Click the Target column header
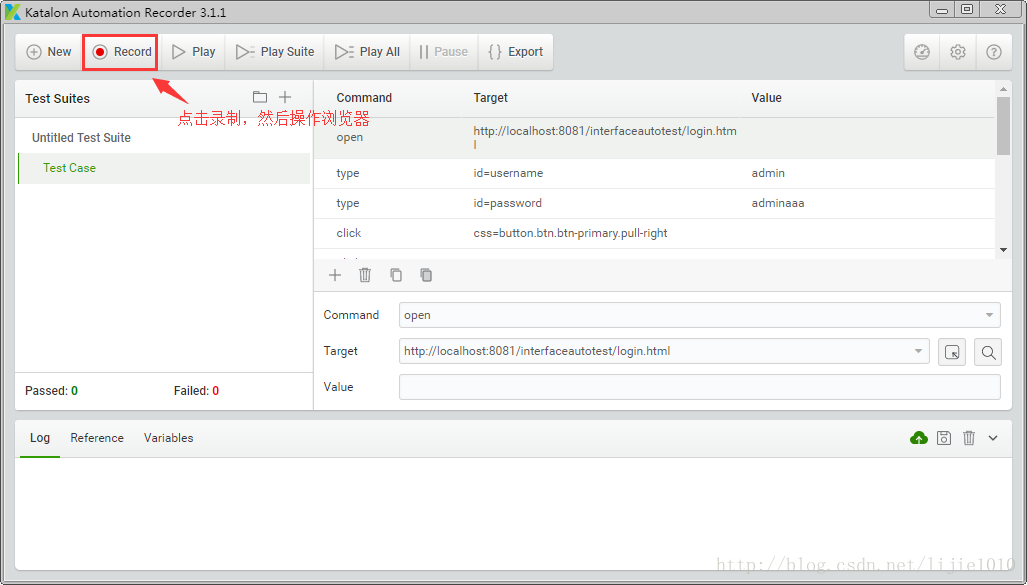The width and height of the screenshot is (1027, 585). [x=491, y=98]
